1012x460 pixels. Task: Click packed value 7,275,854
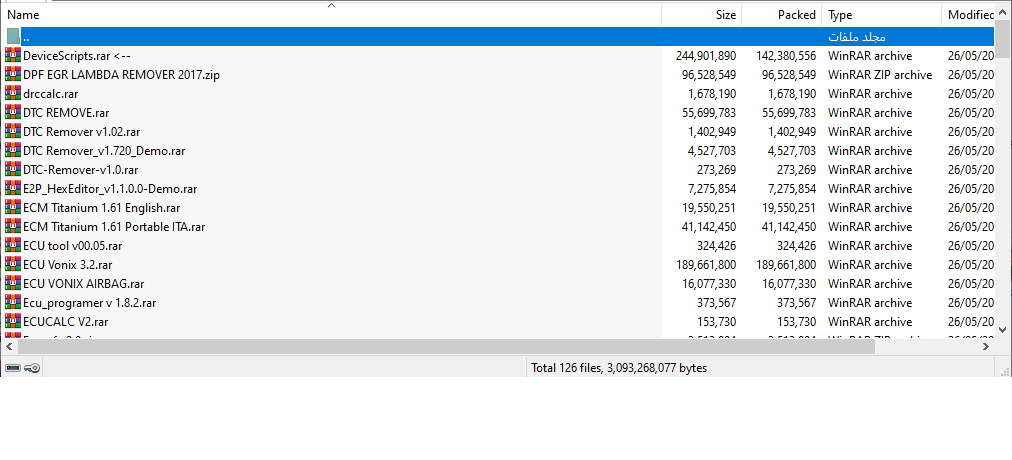(x=793, y=189)
